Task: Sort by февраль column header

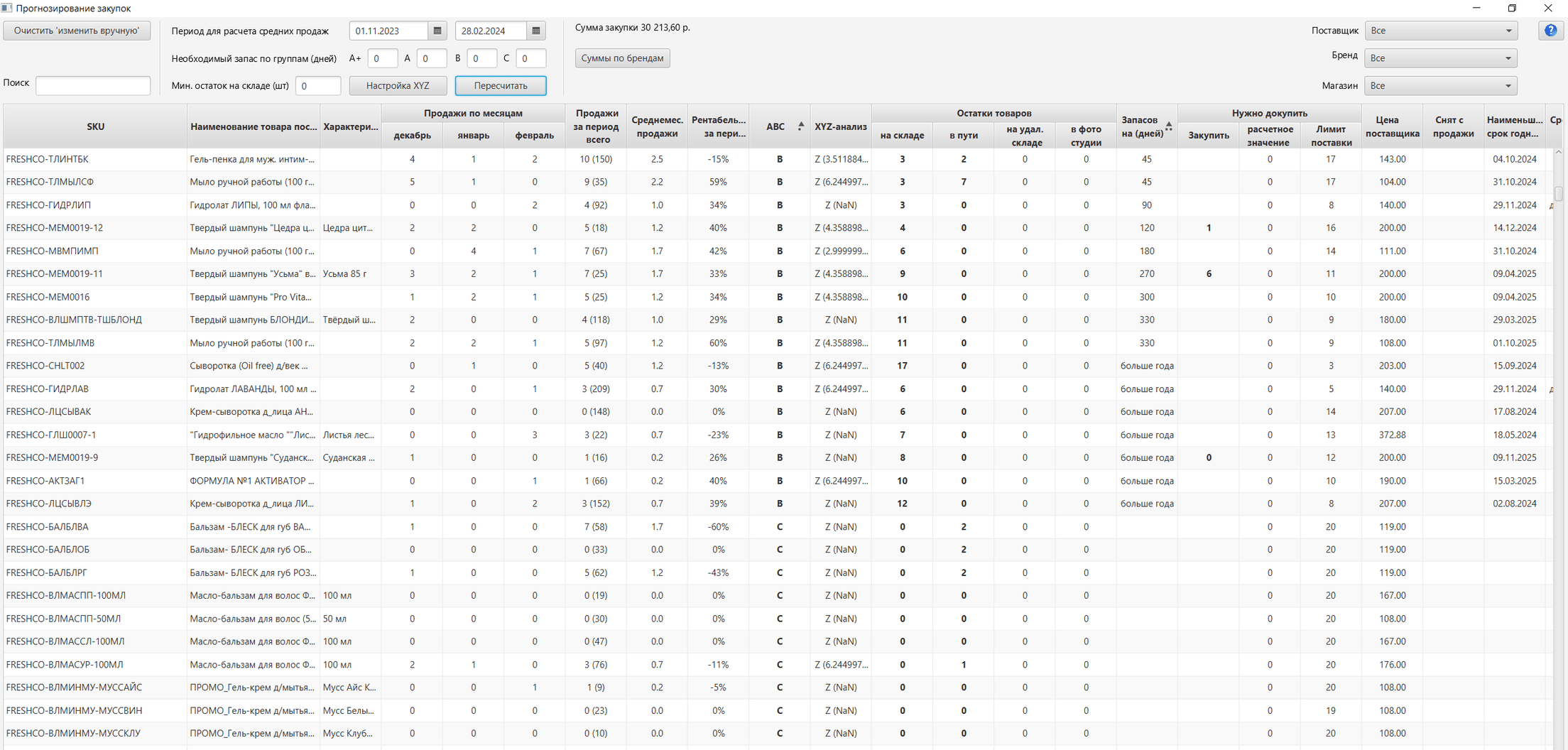Action: point(535,136)
